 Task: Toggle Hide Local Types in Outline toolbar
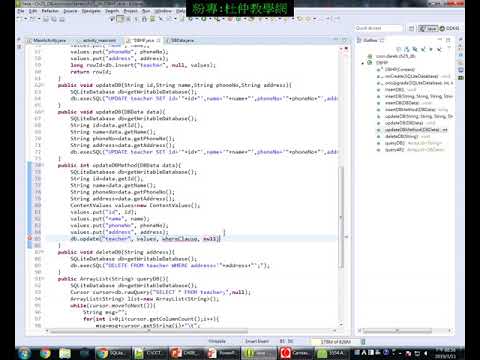pos(439,49)
